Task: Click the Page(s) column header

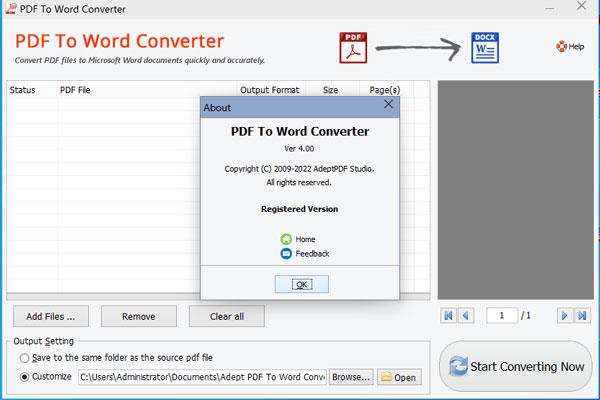Action: [385, 90]
